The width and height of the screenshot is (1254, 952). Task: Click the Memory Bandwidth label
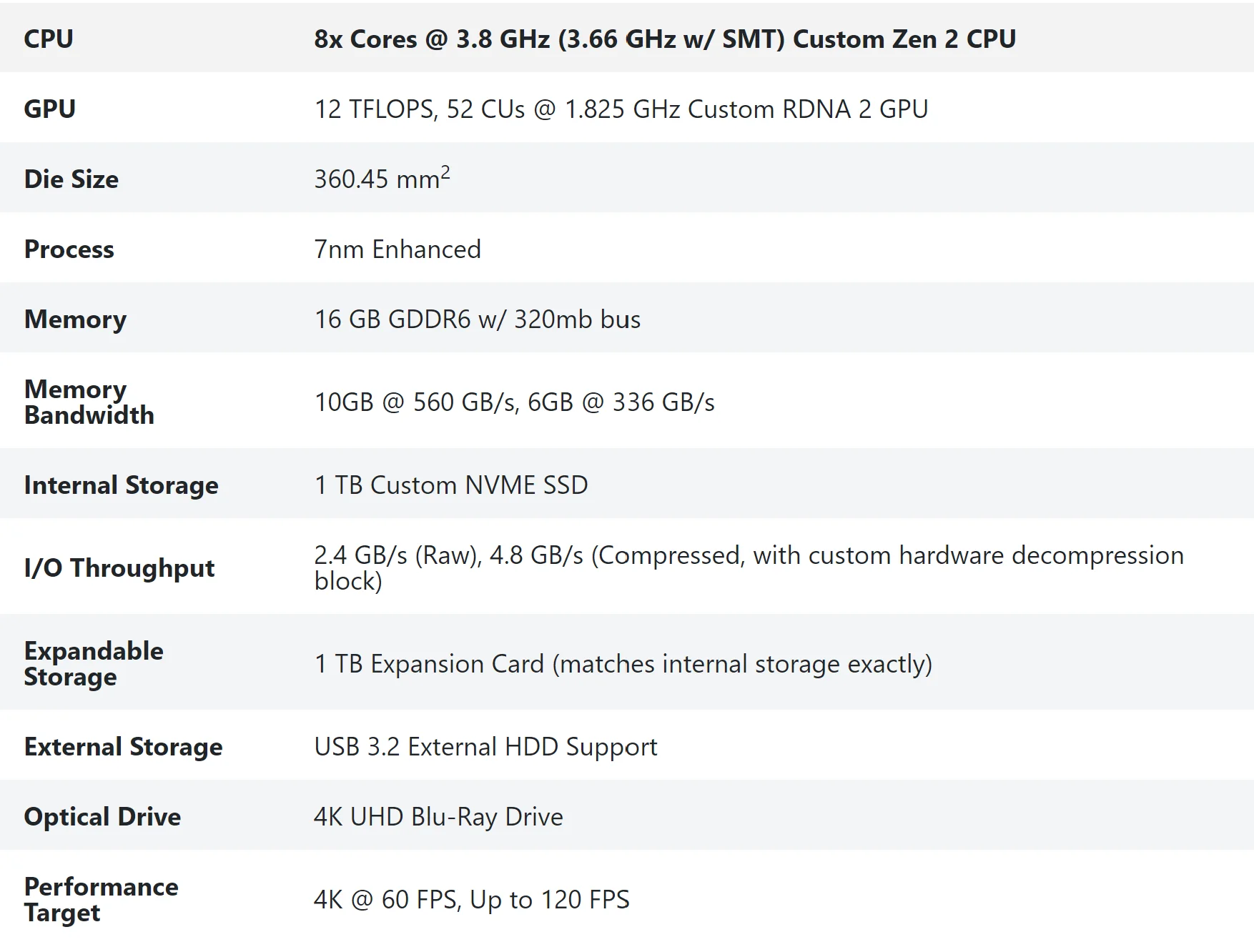tap(89, 402)
